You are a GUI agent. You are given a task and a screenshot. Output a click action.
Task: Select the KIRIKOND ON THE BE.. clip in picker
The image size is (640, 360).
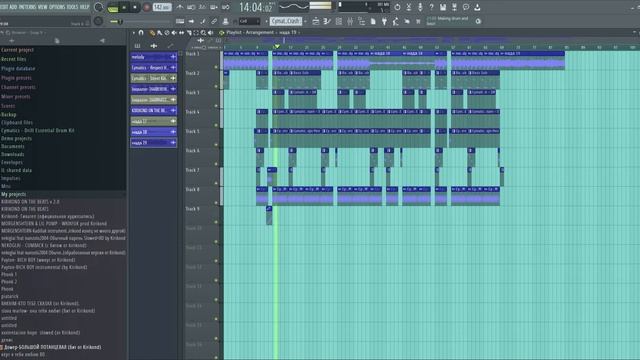click(x=153, y=111)
